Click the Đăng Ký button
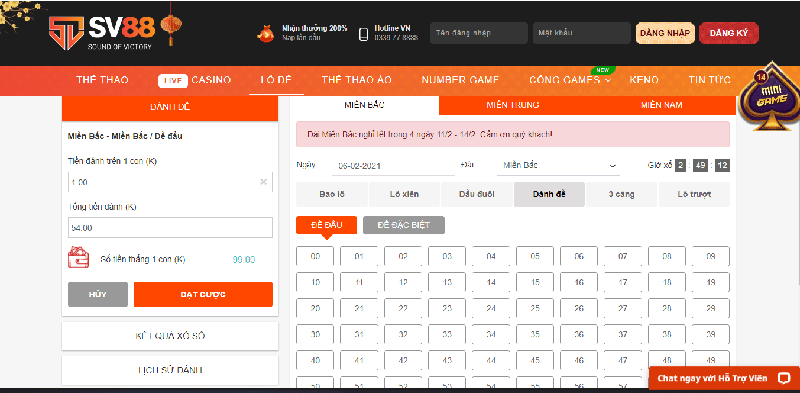This screenshot has height=393, width=800. point(729,33)
